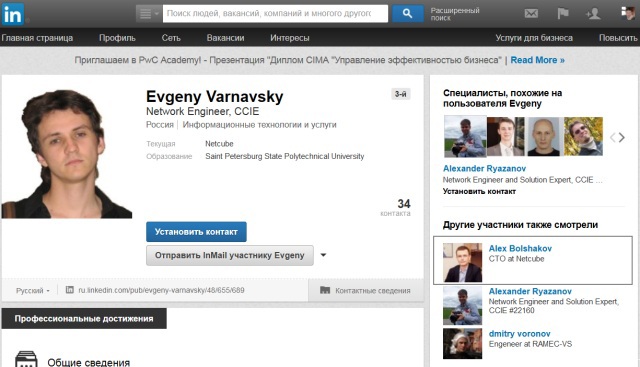Open the Расширенный поиск link
640x367 pixels.
click(x=455, y=14)
